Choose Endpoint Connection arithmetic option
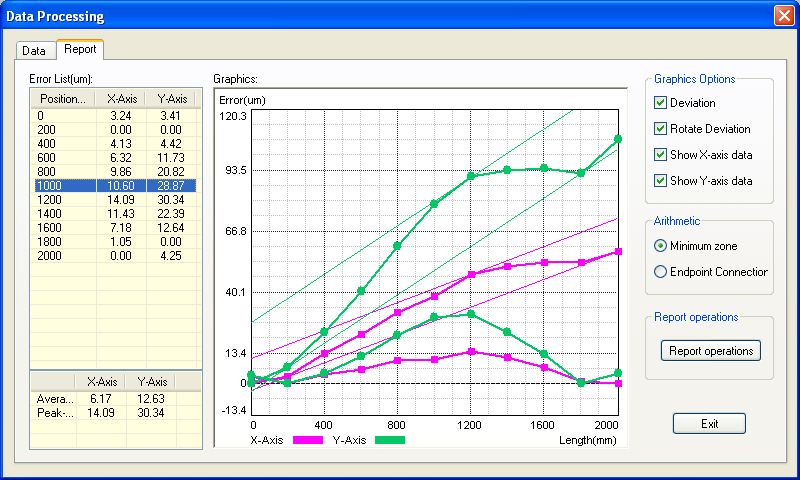Image resolution: width=800 pixels, height=480 pixels. [x=660, y=272]
